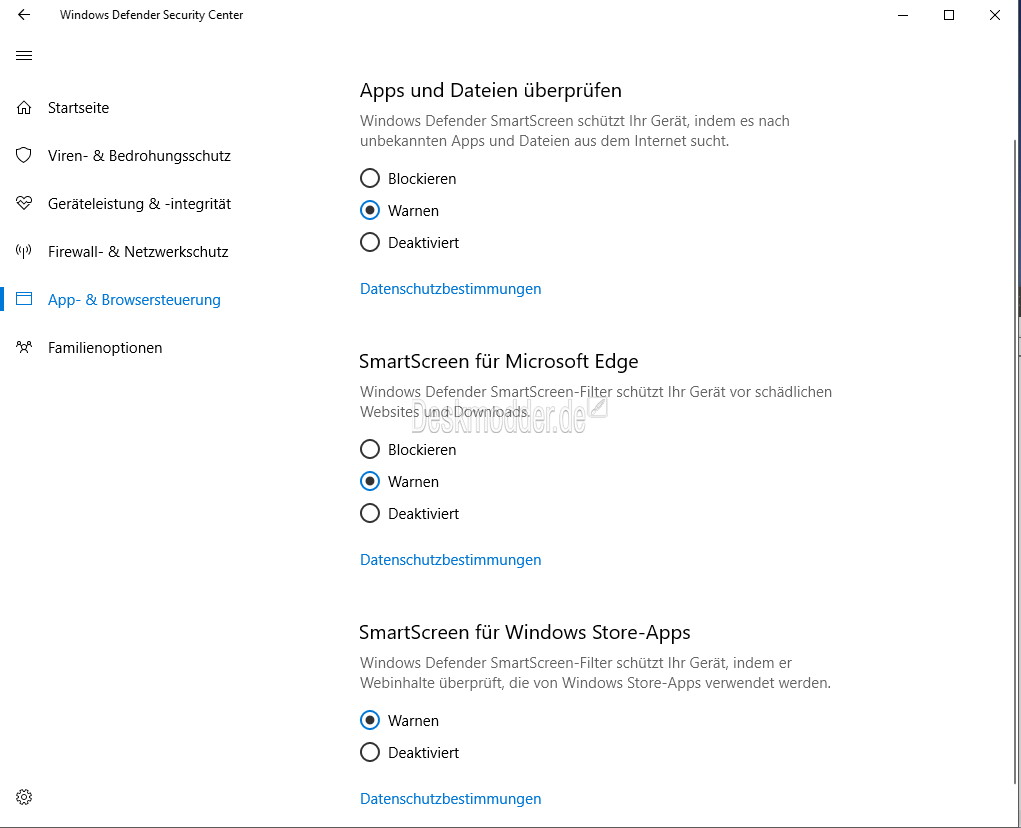Image resolution: width=1021 pixels, height=828 pixels.
Task: Click the Windows Defender Security Center title
Action: pos(151,14)
